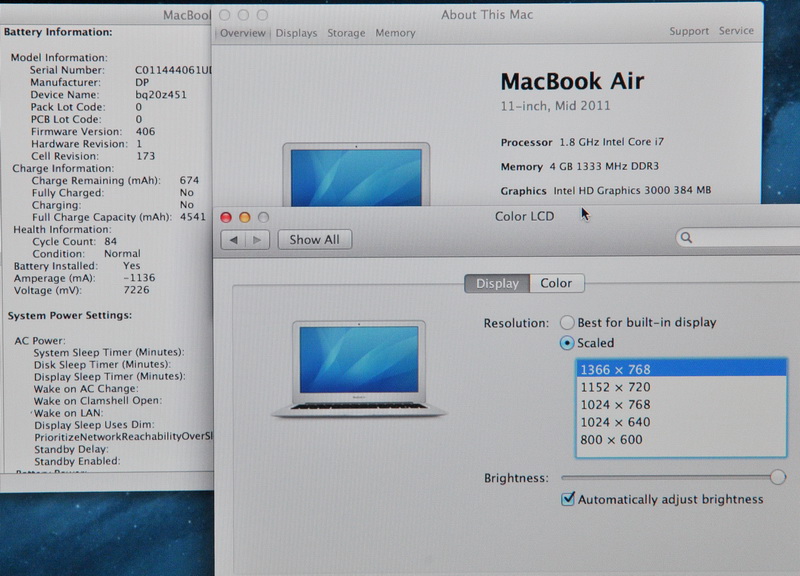Choose 1152 × 720 resolution

(x=681, y=387)
